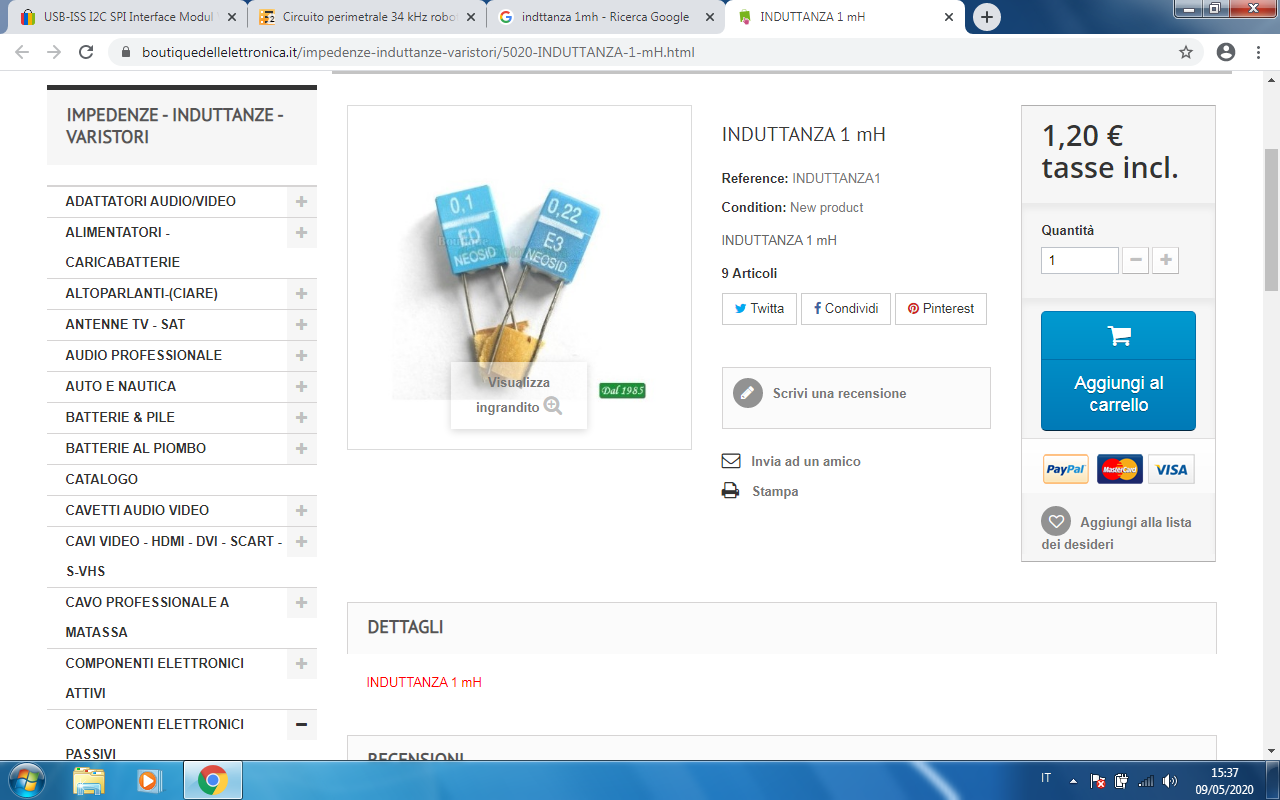The image size is (1280, 800).
Task: Click the quantity input field
Action: point(1079,261)
